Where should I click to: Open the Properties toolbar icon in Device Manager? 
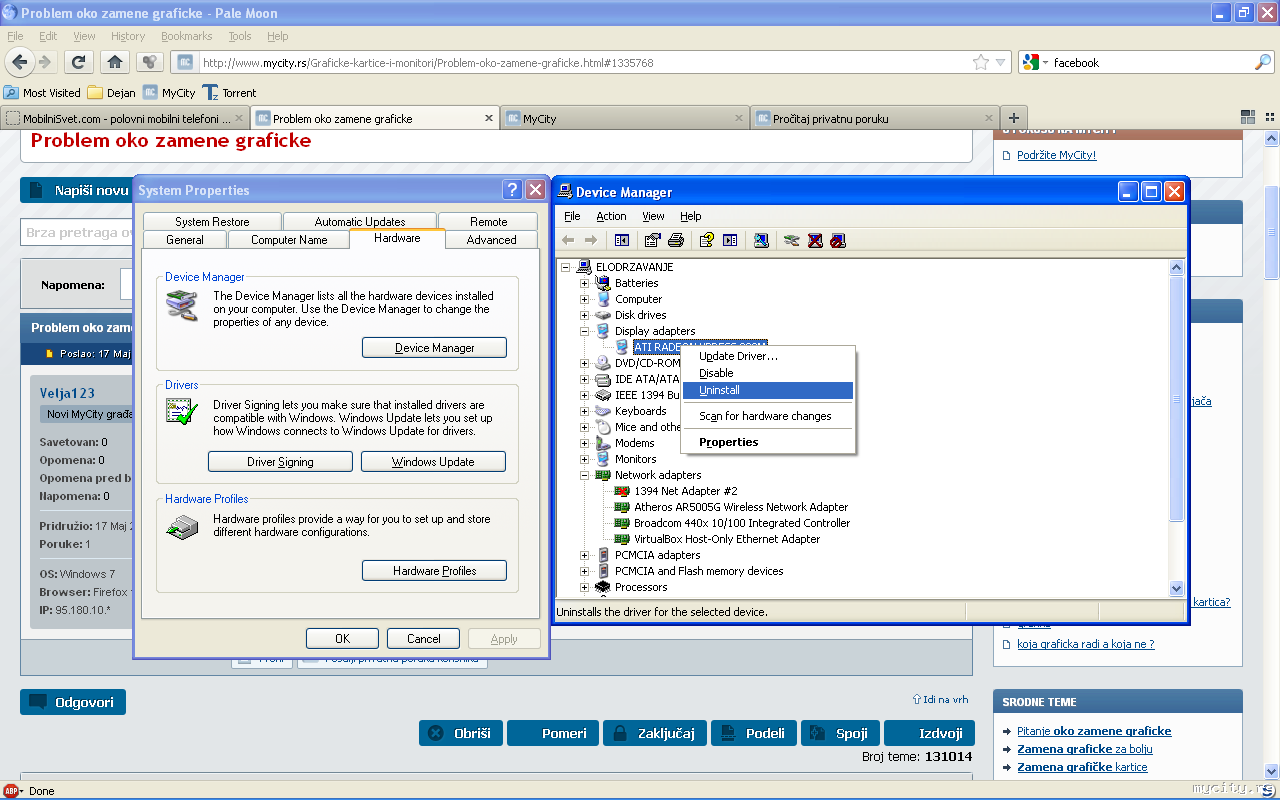coord(653,240)
